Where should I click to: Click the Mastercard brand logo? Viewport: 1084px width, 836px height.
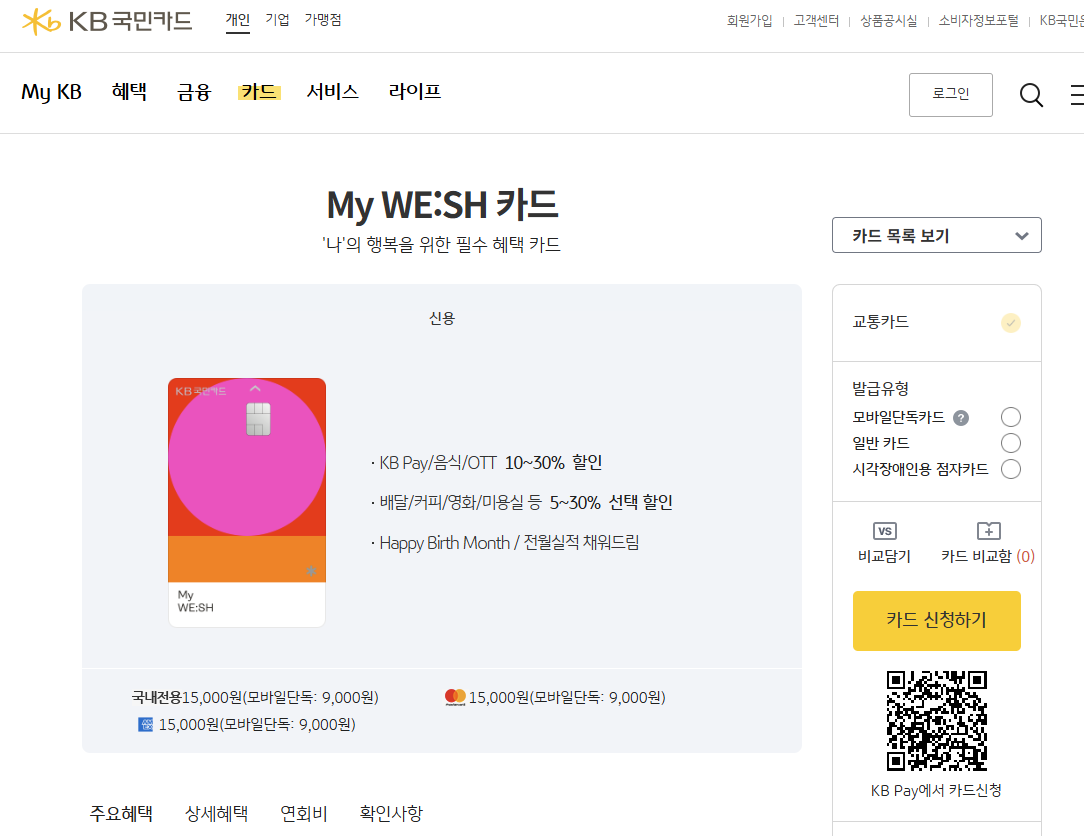455,697
